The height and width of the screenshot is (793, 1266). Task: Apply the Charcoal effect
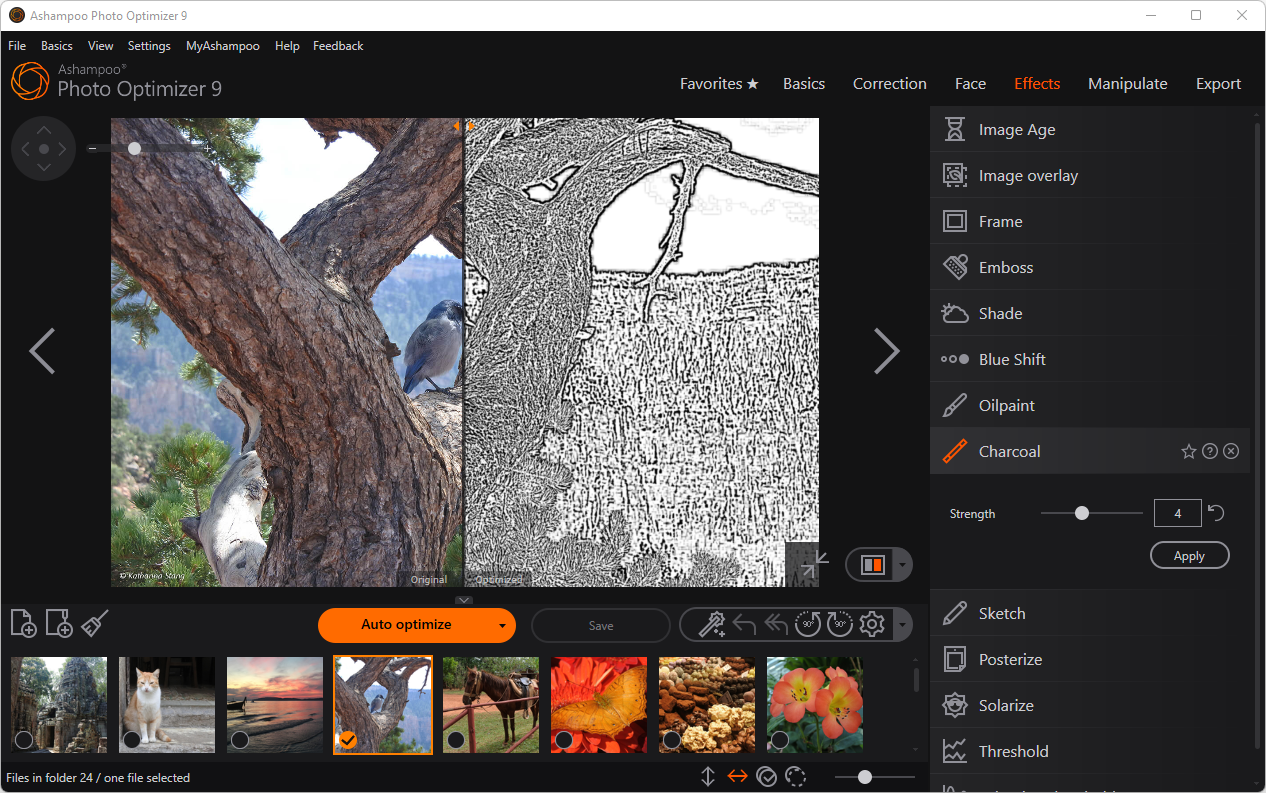[x=1189, y=555]
